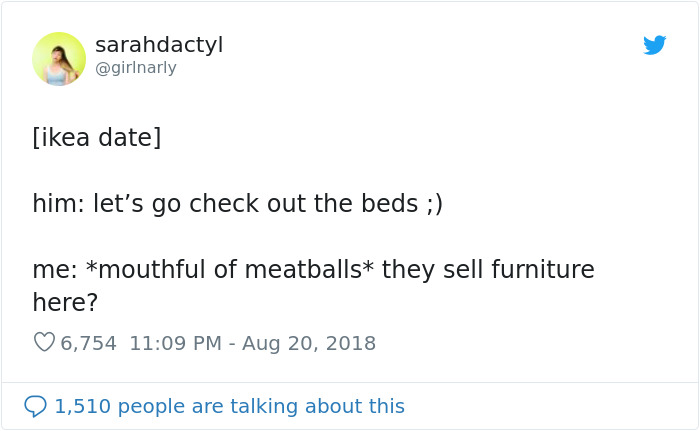Open sarahdactyl's profile avatar
Screen dimensions: 700x431
coord(59,58)
